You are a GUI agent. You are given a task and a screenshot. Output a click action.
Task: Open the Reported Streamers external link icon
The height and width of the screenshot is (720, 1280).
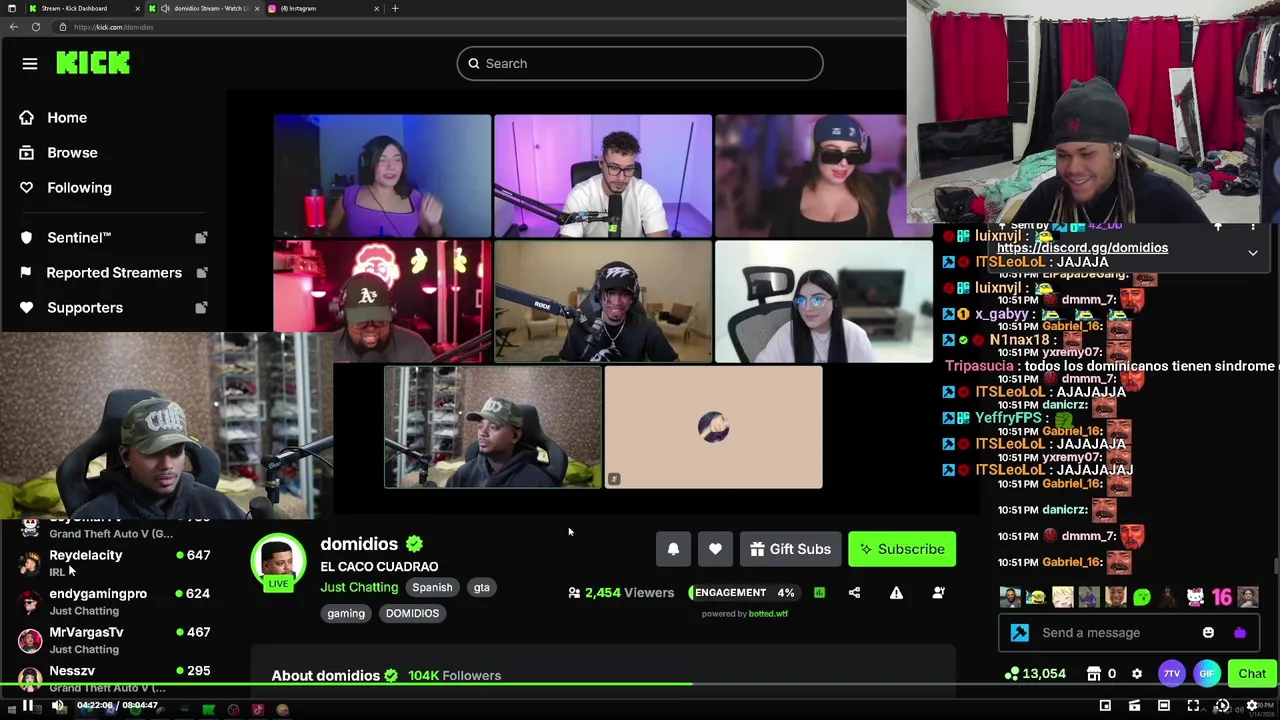pos(201,273)
